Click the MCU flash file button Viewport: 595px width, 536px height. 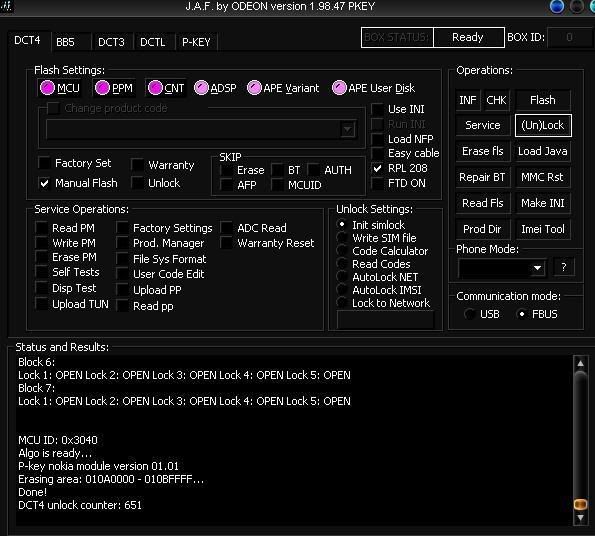(x=60, y=88)
